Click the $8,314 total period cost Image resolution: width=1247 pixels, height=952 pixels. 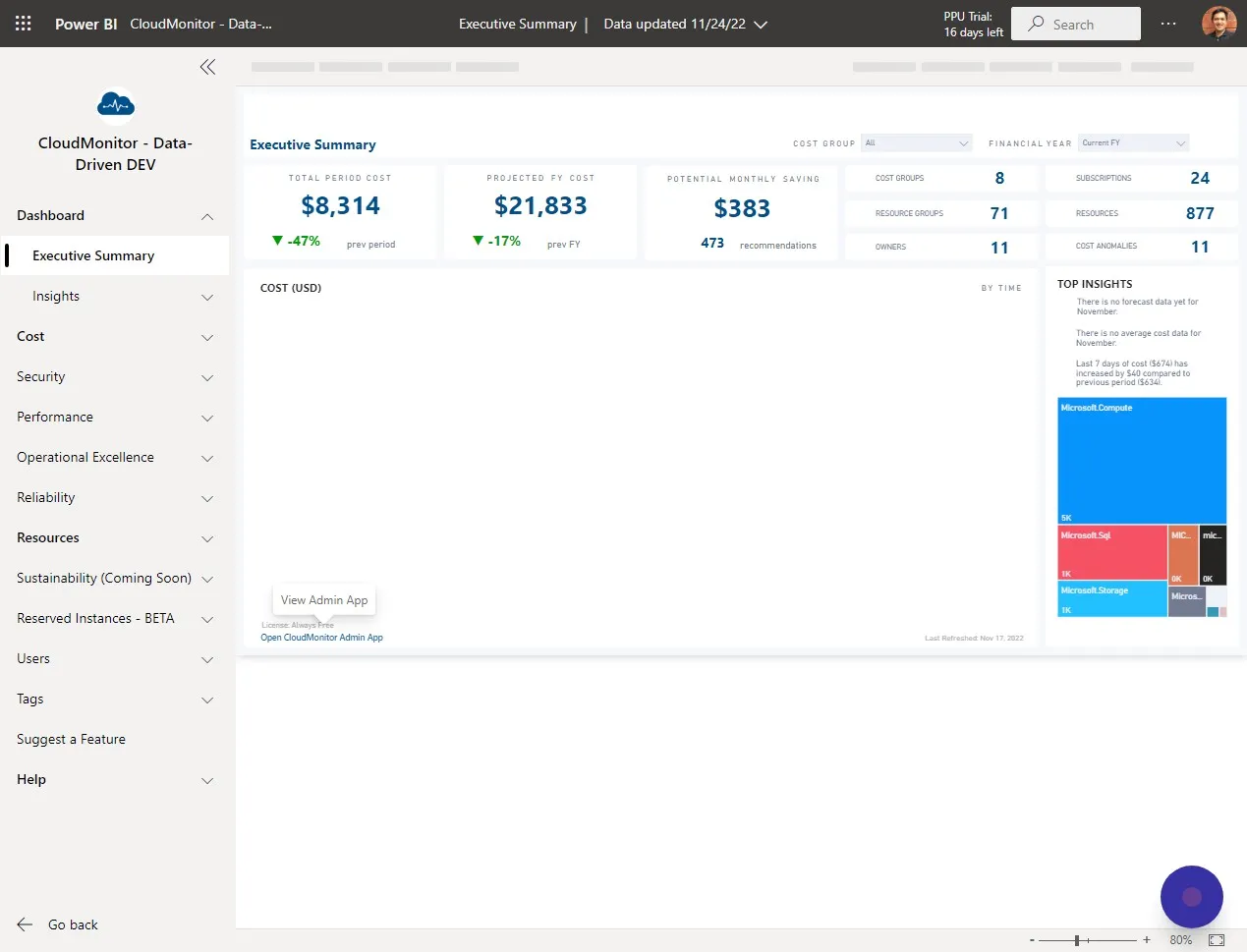[340, 205]
